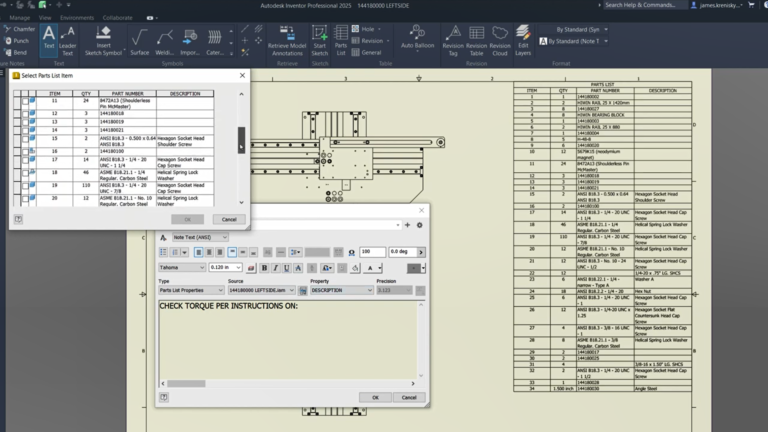The width and height of the screenshot is (768, 432).
Task: Click Insert Sketch Symbol in ribbon
Action: [x=103, y=40]
